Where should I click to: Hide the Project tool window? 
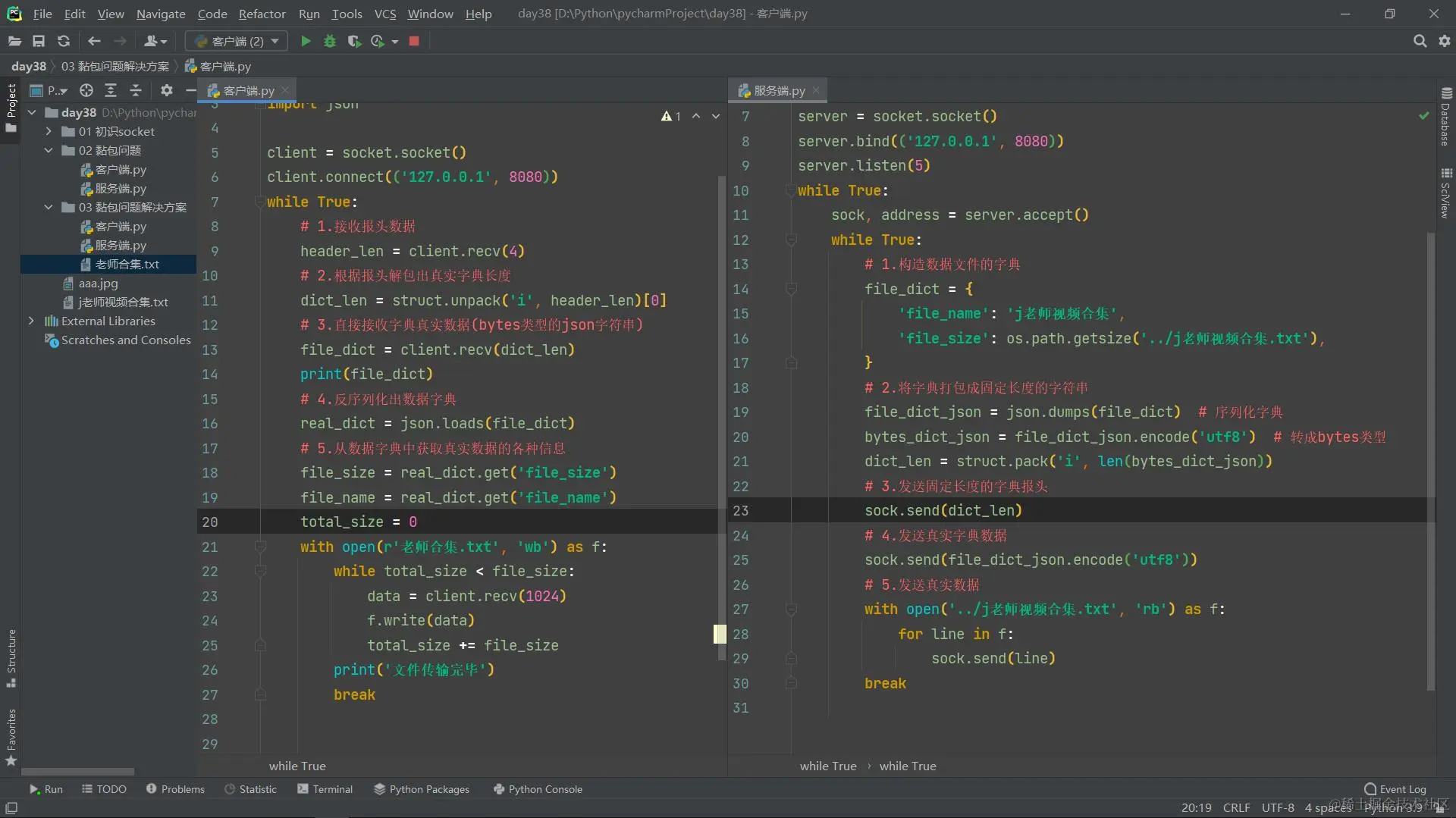tap(190, 91)
